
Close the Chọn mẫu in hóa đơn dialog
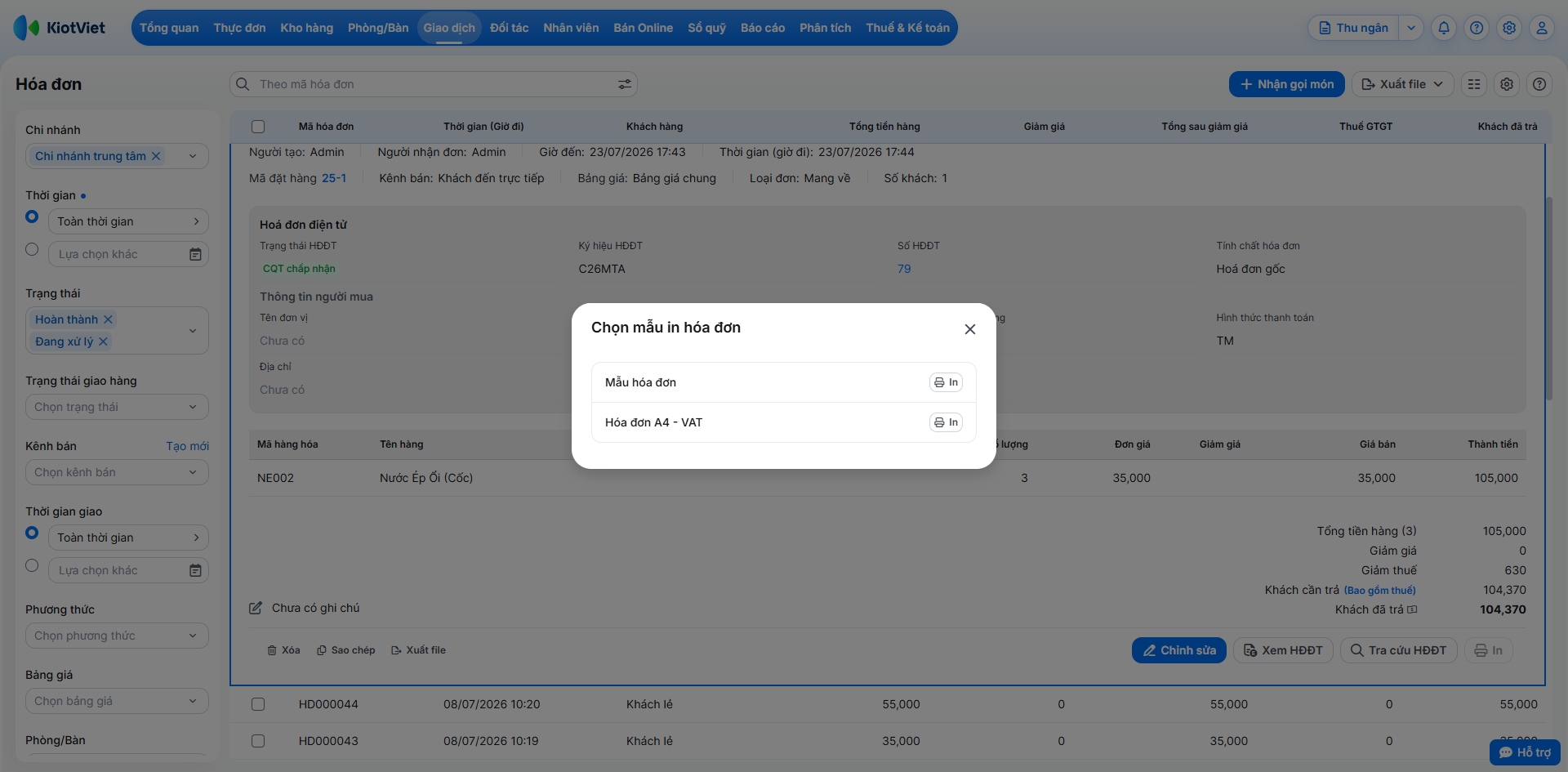pyautogui.click(x=970, y=329)
